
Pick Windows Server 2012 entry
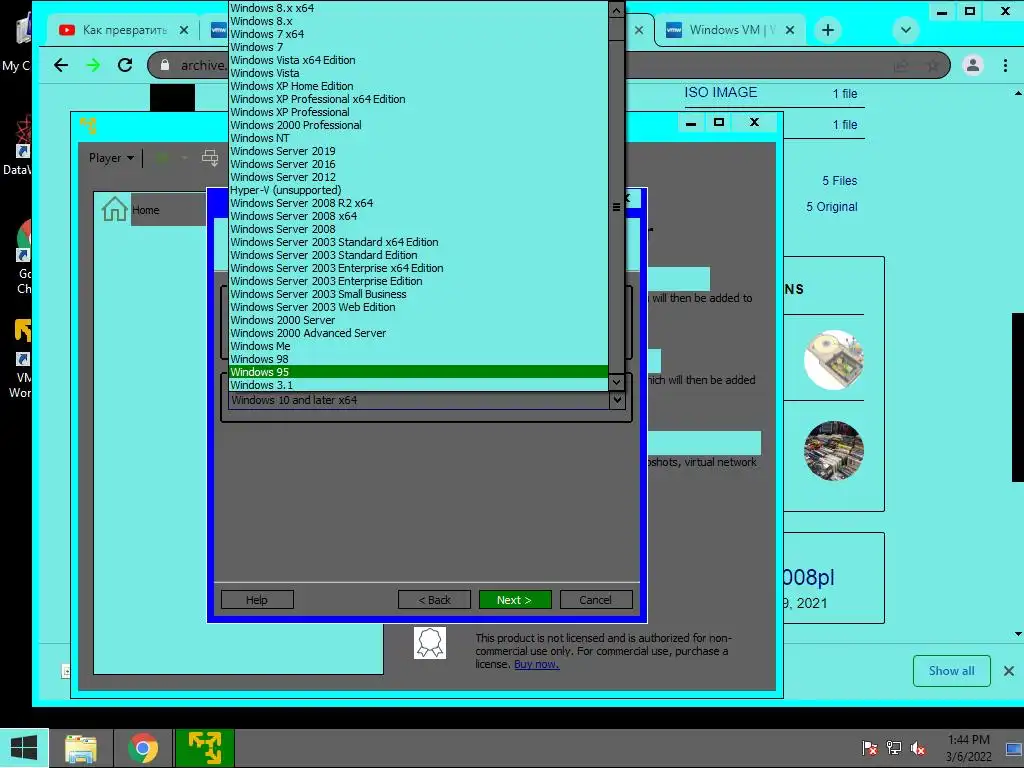[x=418, y=177]
